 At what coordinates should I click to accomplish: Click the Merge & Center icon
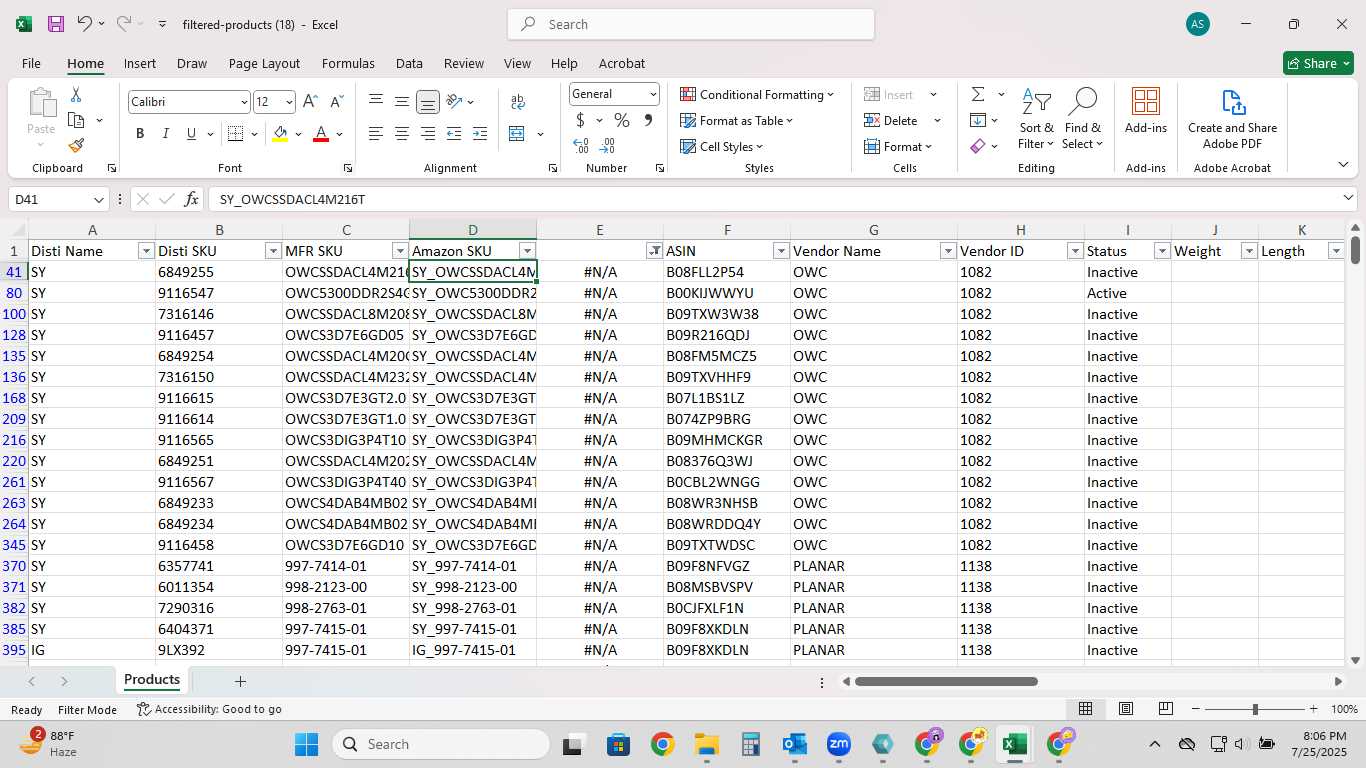517,134
